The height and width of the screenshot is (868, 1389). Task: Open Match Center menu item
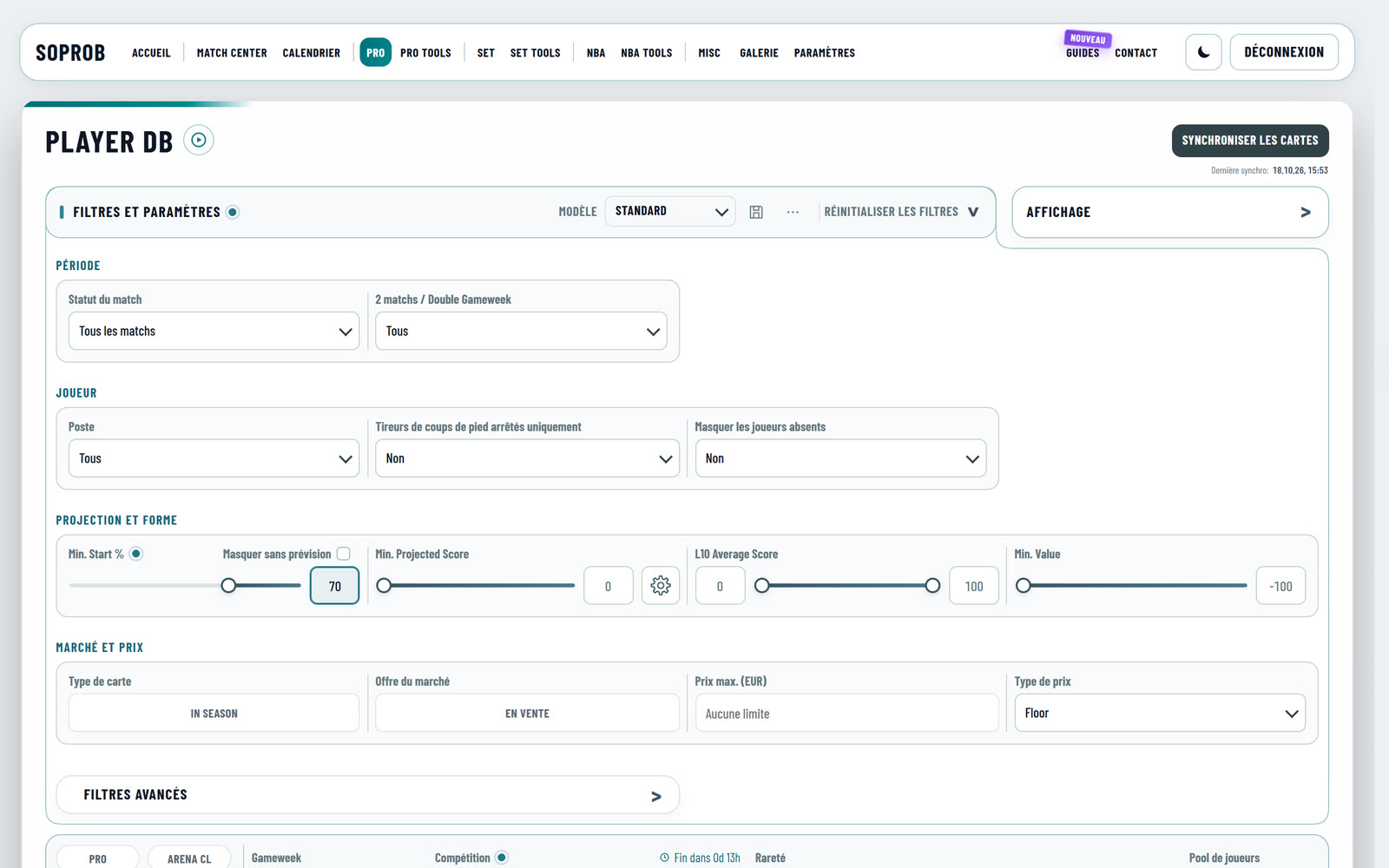(232, 53)
